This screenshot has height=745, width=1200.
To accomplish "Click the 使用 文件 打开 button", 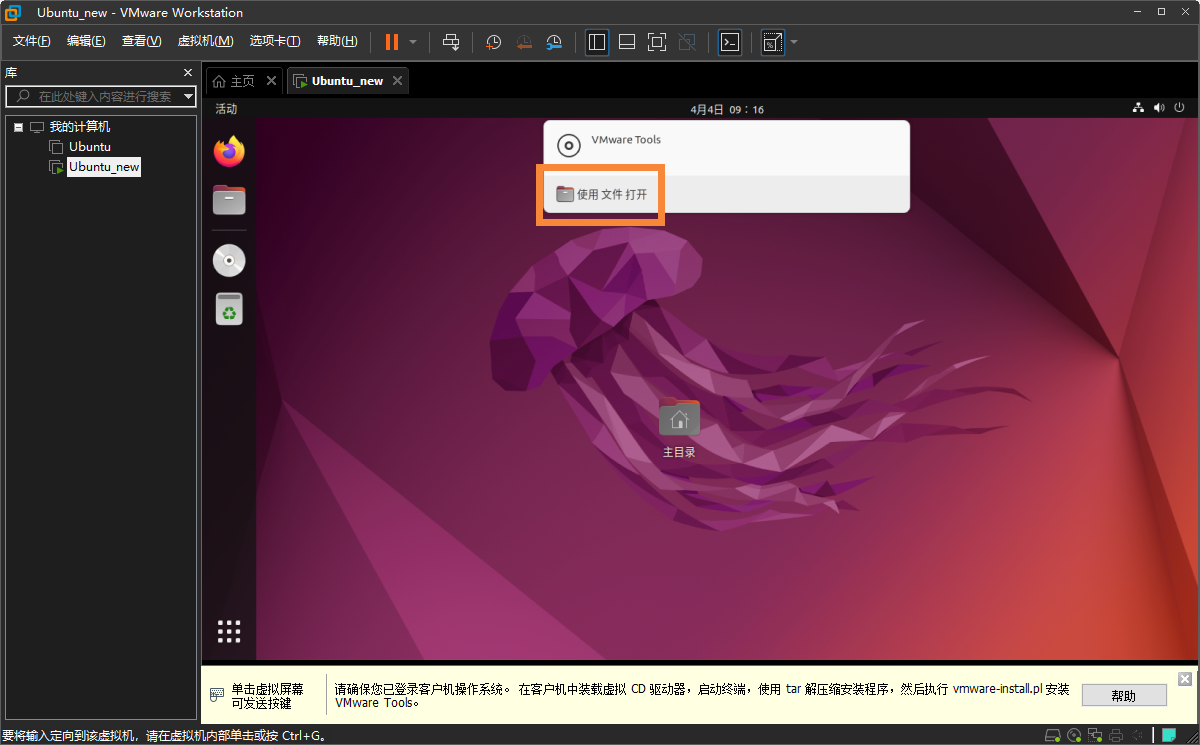I will click(602, 194).
